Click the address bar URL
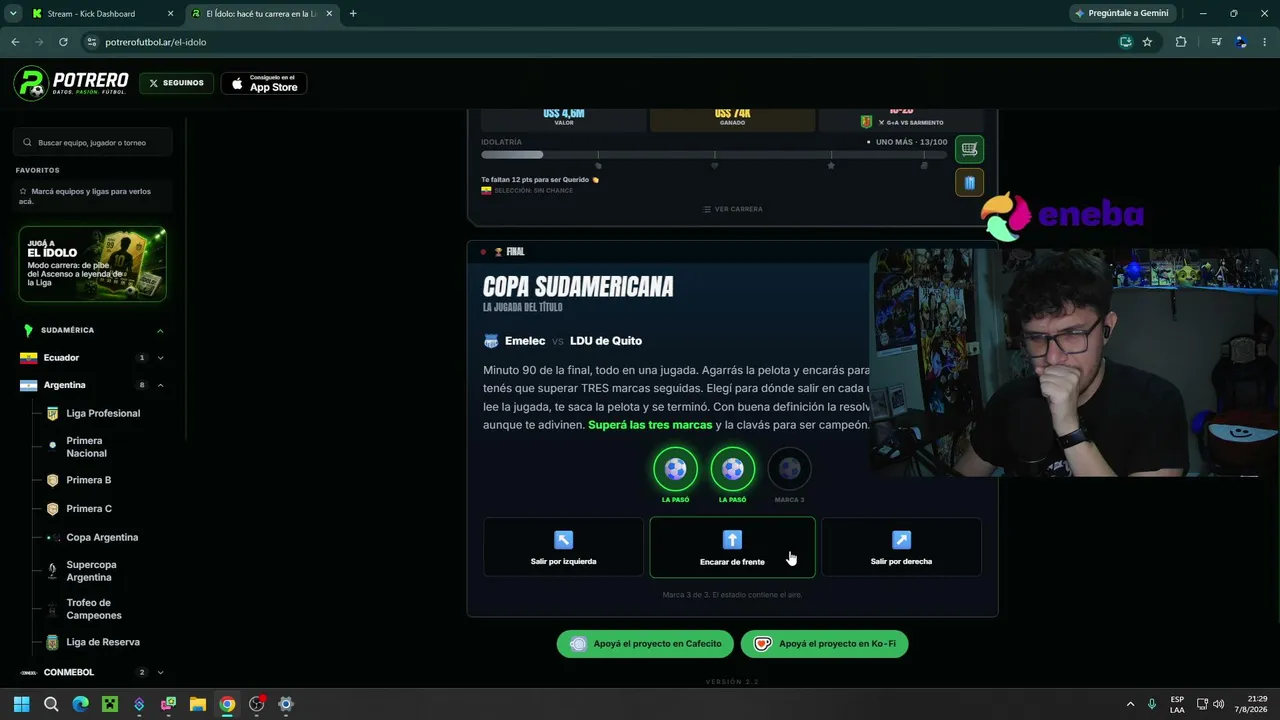Viewport: 1280px width, 720px height. click(x=156, y=42)
